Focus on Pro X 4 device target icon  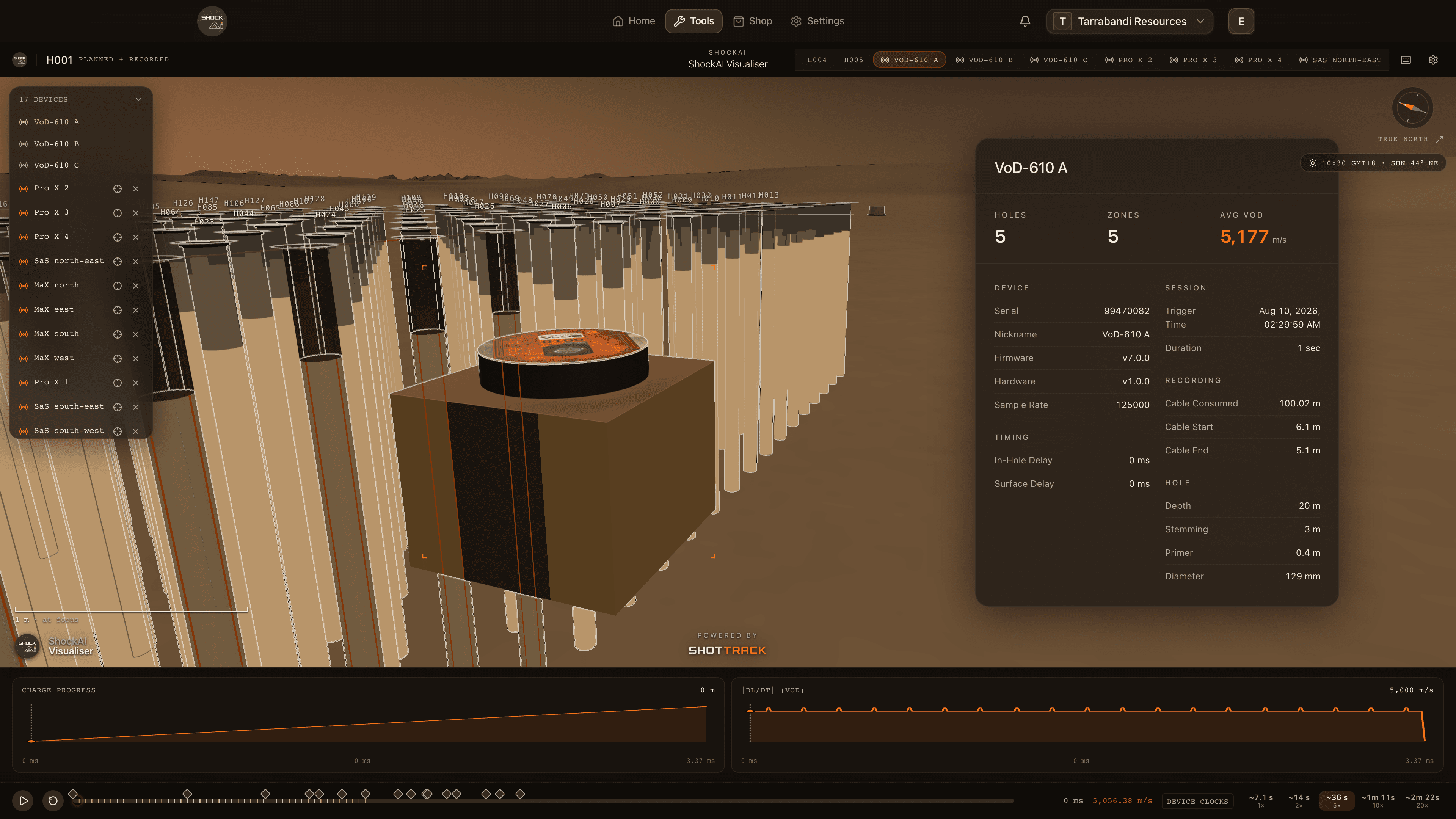(117, 237)
